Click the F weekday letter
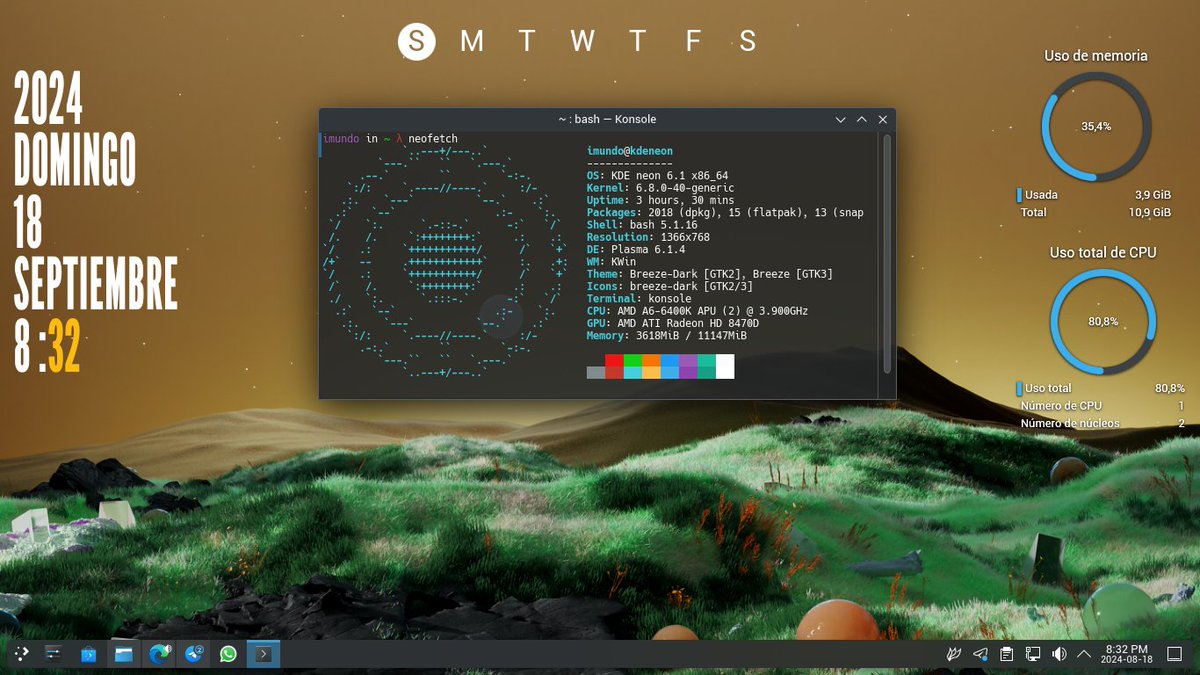 coord(692,41)
